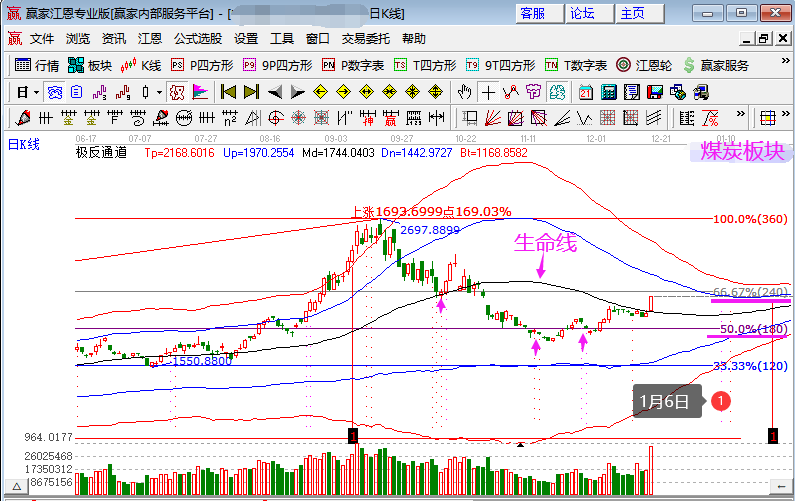Click the 1 marker at chart bottom right
This screenshot has height=501, width=795.
tap(773, 436)
